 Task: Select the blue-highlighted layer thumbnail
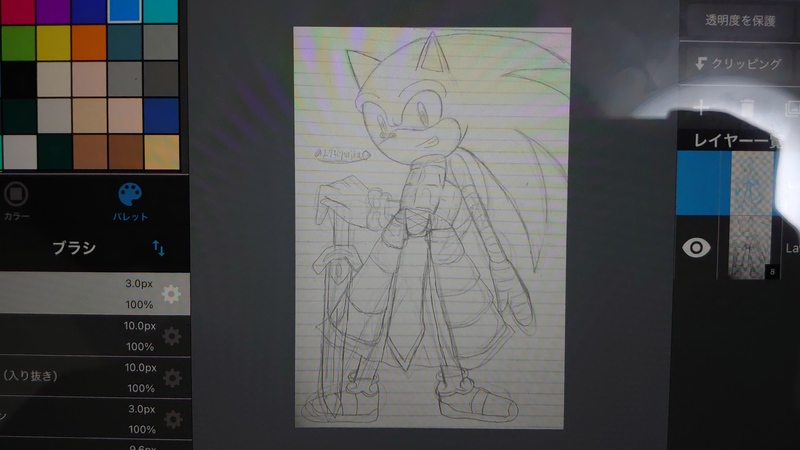752,183
